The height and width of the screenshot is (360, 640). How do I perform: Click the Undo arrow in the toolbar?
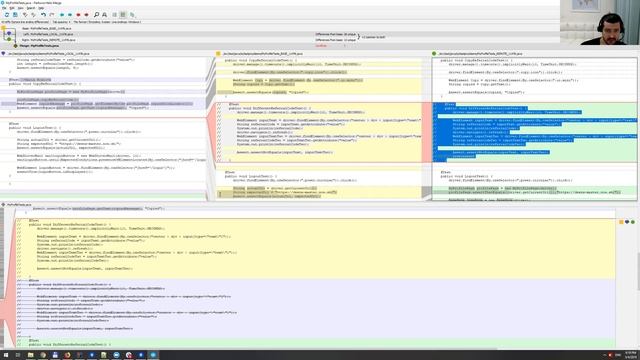click(x=43, y=15)
